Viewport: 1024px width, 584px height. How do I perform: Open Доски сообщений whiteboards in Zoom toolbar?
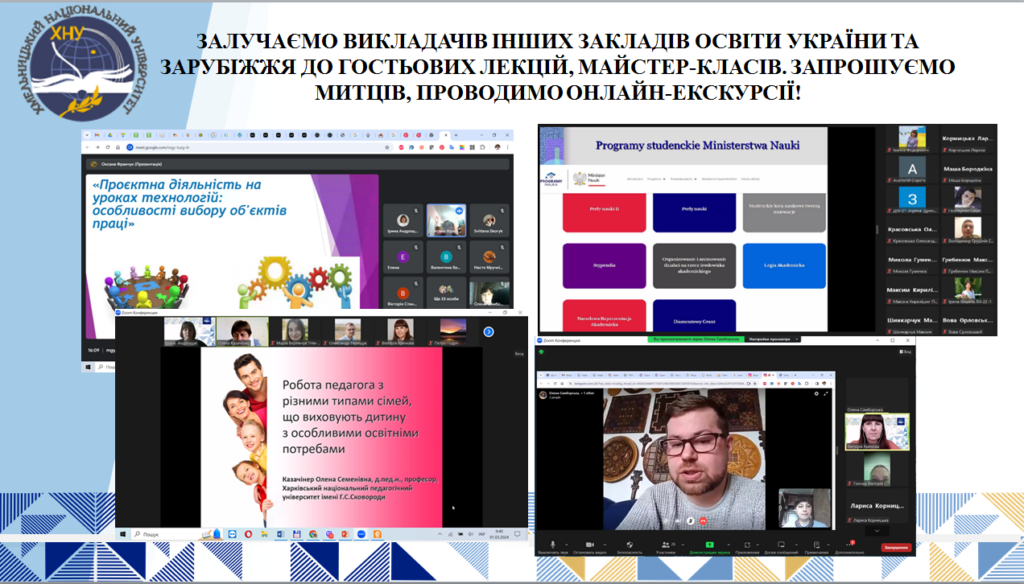coord(781,545)
